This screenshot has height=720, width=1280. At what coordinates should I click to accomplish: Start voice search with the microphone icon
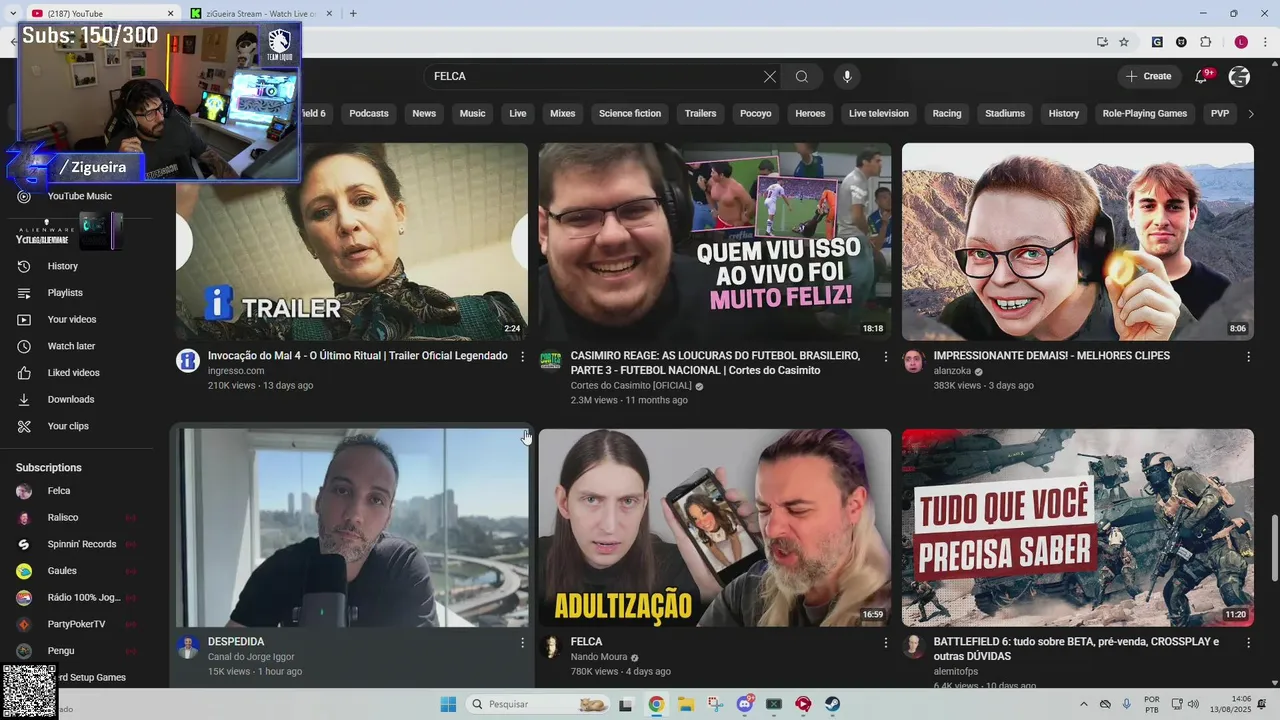pos(847,77)
